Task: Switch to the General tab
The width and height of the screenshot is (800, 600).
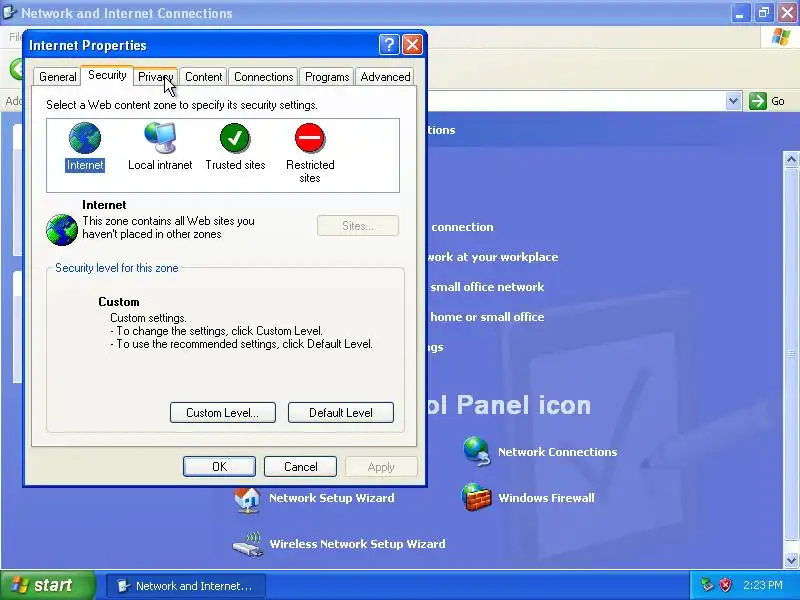Action: pyautogui.click(x=57, y=77)
